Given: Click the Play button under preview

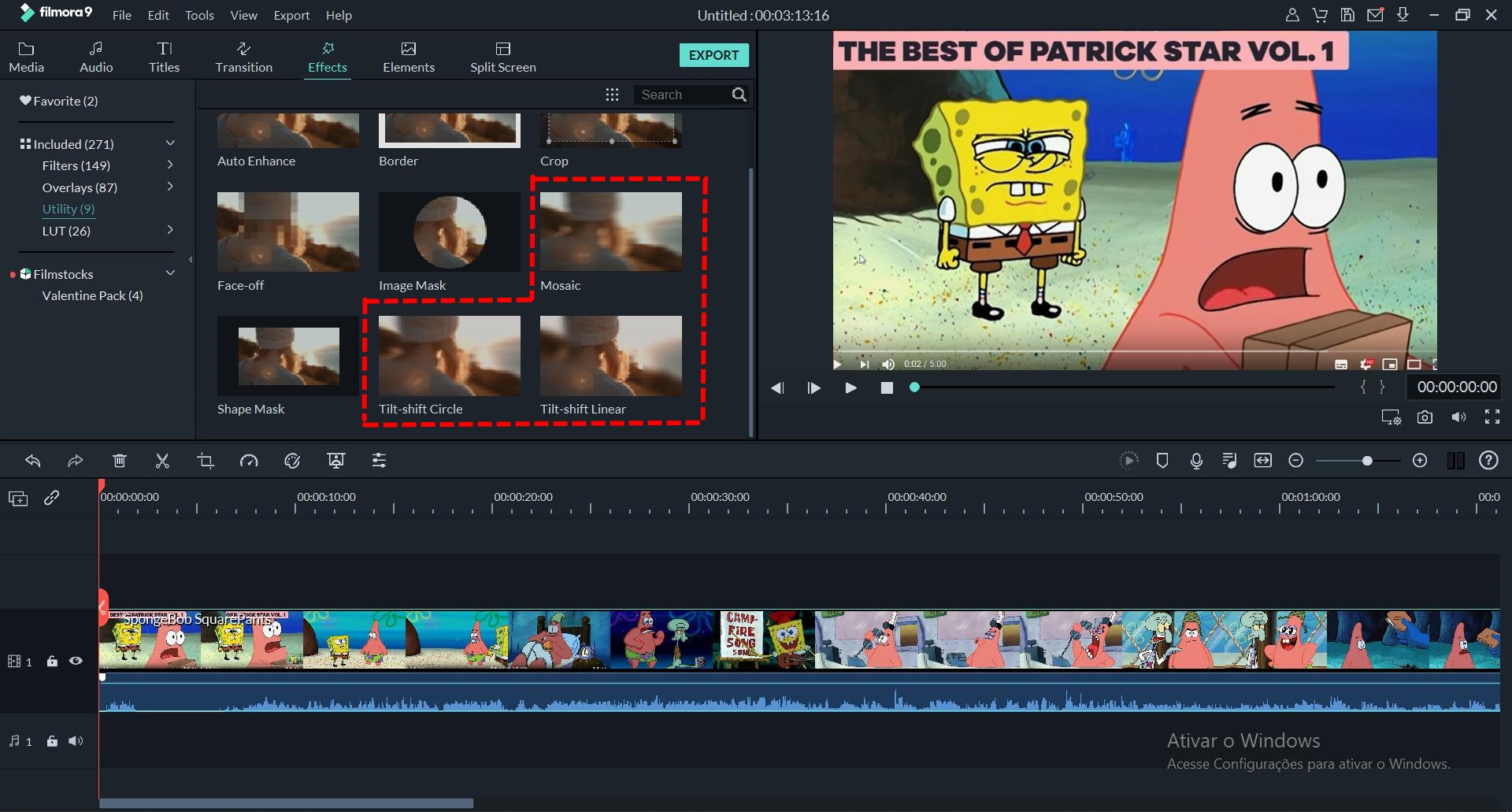Looking at the screenshot, I should coord(850,388).
